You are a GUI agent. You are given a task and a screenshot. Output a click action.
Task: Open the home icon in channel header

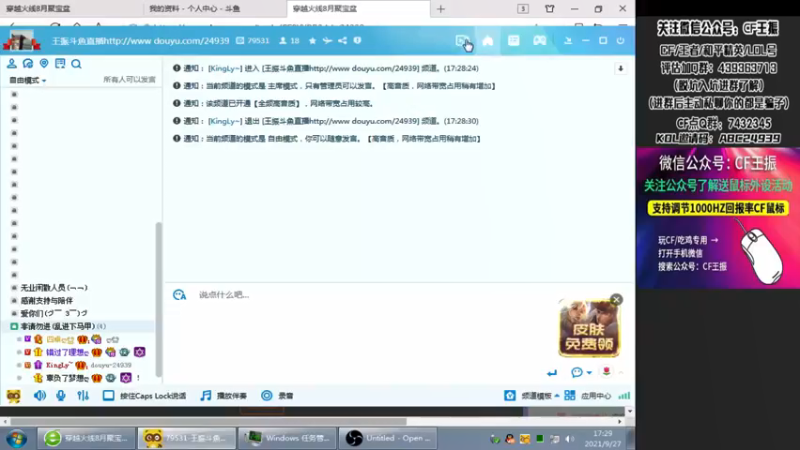click(488, 41)
